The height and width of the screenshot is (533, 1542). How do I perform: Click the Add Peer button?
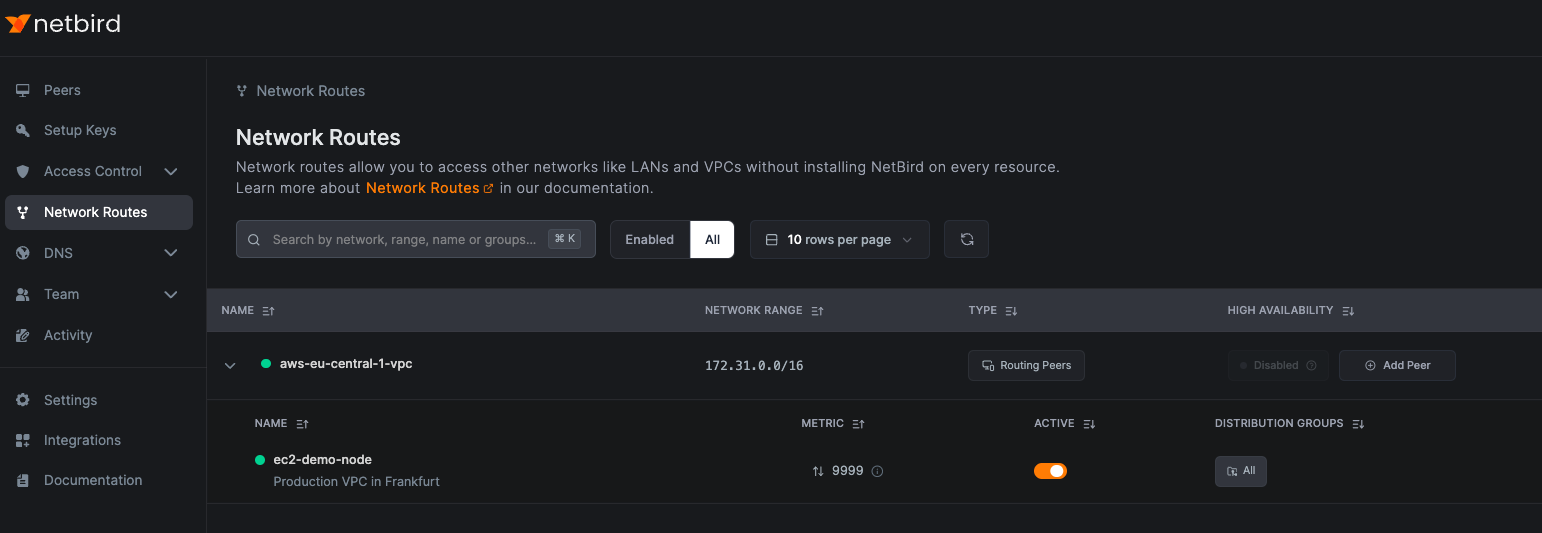pos(1396,366)
